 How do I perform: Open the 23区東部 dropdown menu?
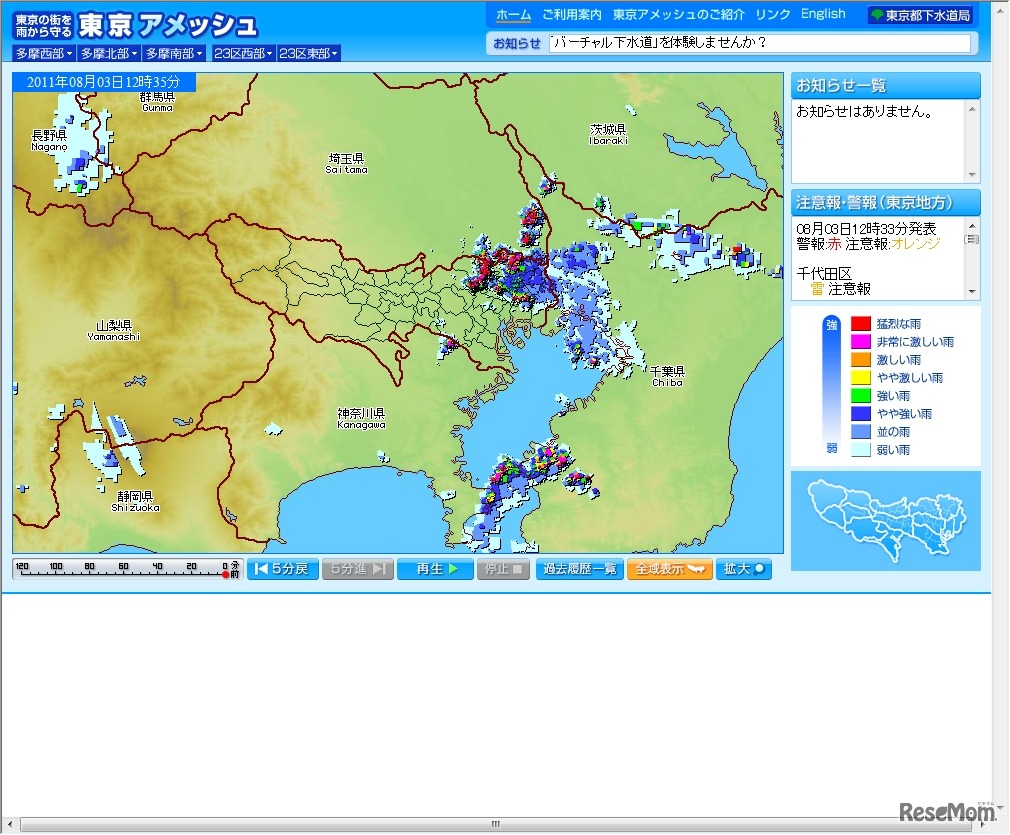tap(309, 54)
